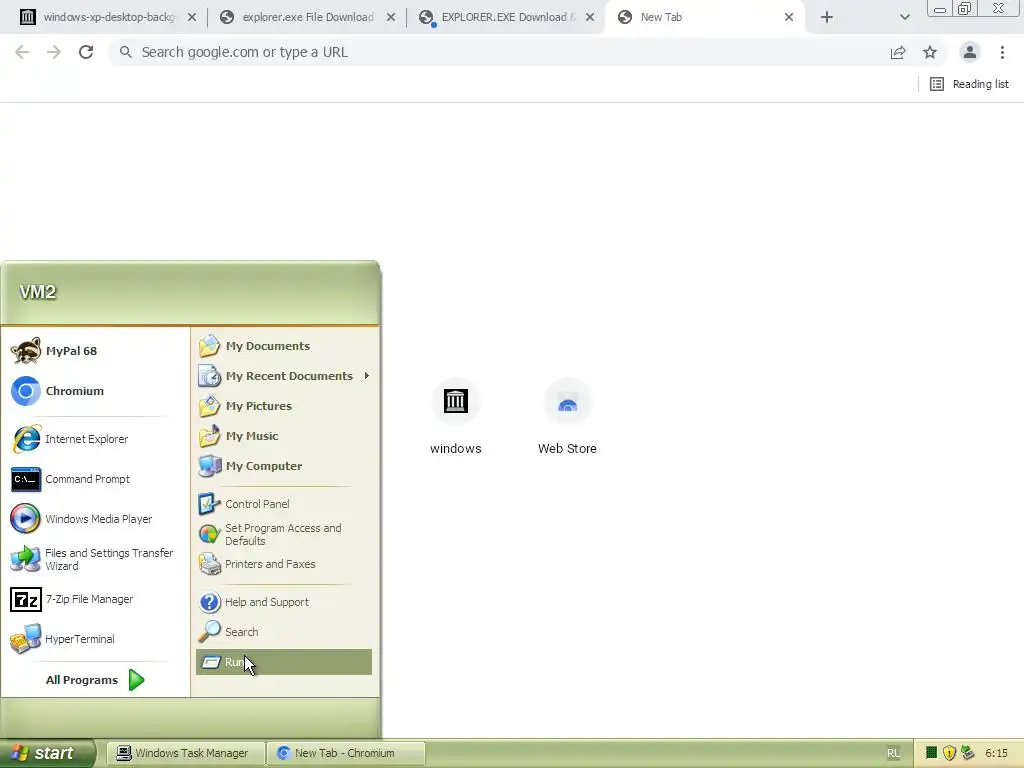Click the network connection tray icon
Screen dimensions: 1024x768
(968, 753)
